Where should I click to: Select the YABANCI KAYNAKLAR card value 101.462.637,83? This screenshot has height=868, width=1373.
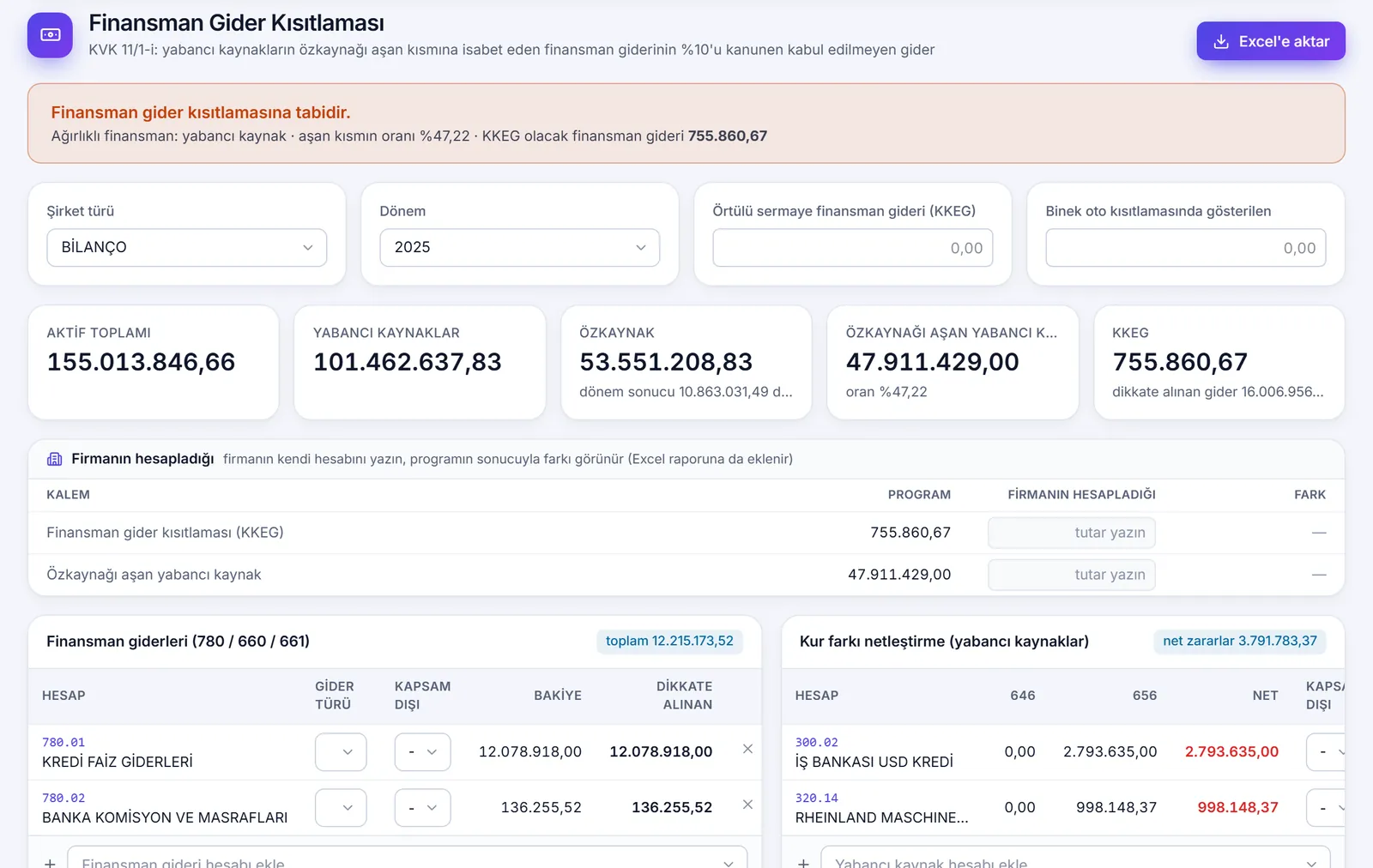click(408, 362)
